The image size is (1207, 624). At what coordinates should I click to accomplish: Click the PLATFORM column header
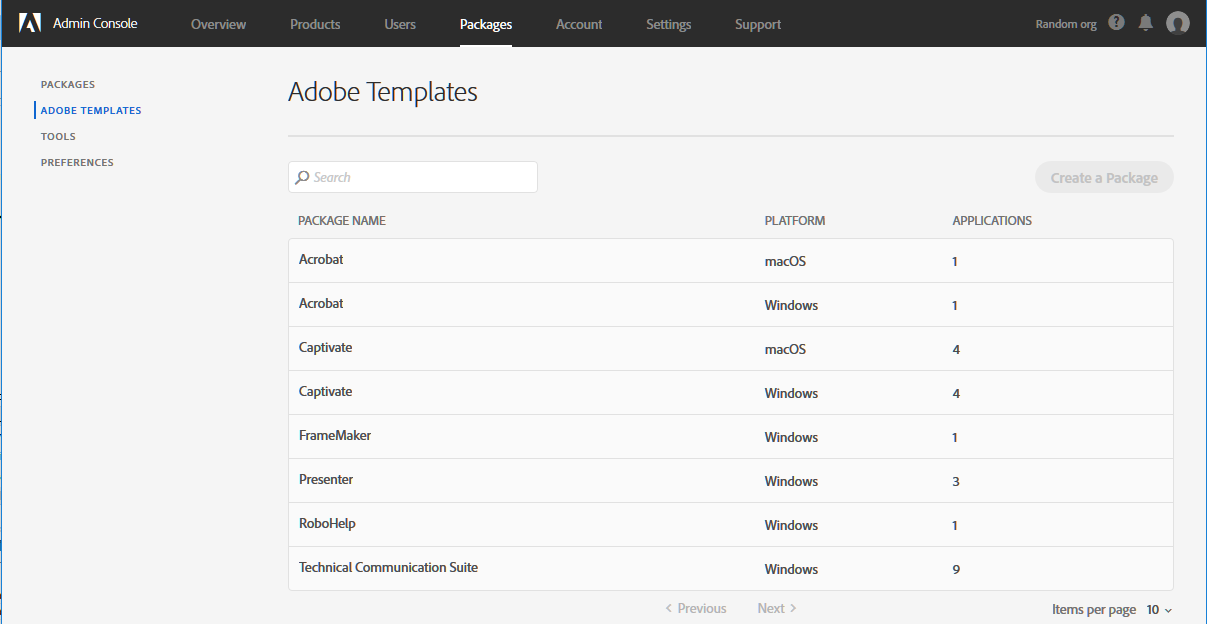[795, 221]
